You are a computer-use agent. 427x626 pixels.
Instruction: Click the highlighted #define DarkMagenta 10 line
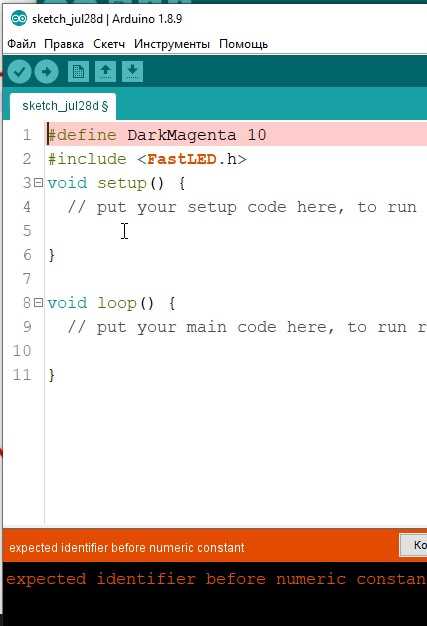237,135
